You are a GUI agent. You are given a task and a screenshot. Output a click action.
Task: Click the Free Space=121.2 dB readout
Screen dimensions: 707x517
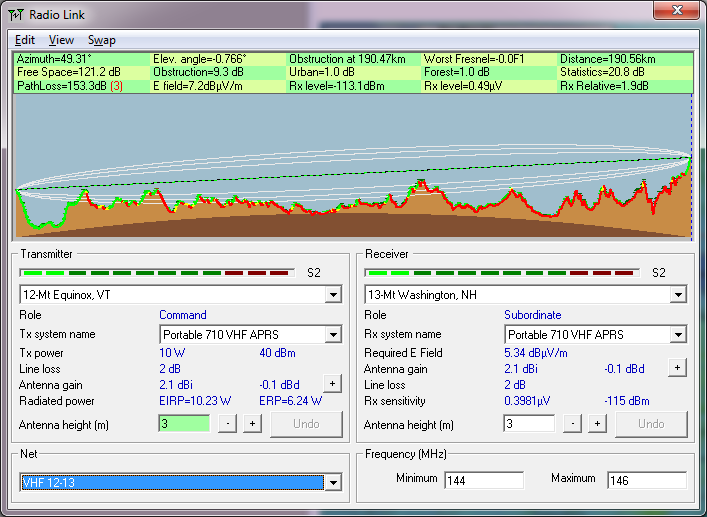69,72
